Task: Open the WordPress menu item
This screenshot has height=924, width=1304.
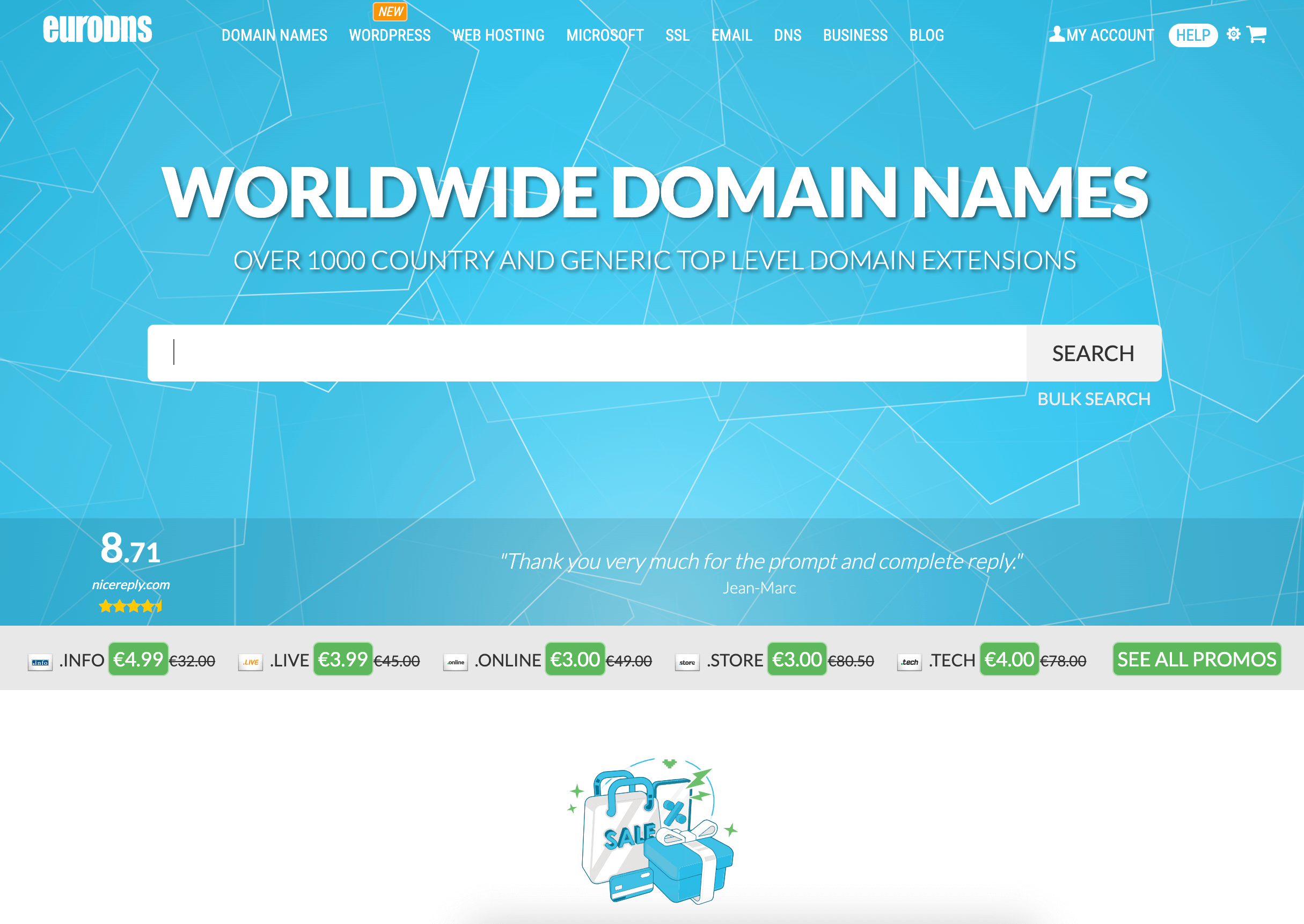Action: click(x=390, y=35)
